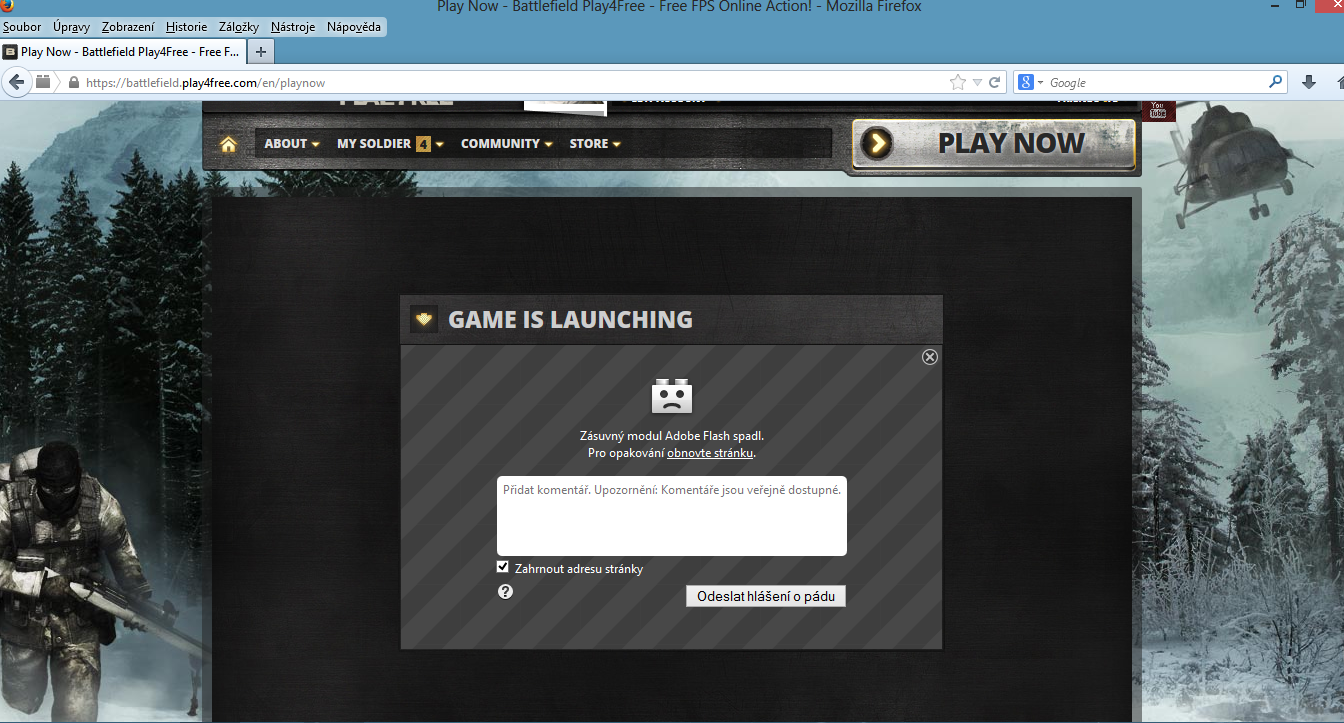This screenshot has width=1344, height=723.
Task: Click the Google search engine icon
Action: (x=1025, y=82)
